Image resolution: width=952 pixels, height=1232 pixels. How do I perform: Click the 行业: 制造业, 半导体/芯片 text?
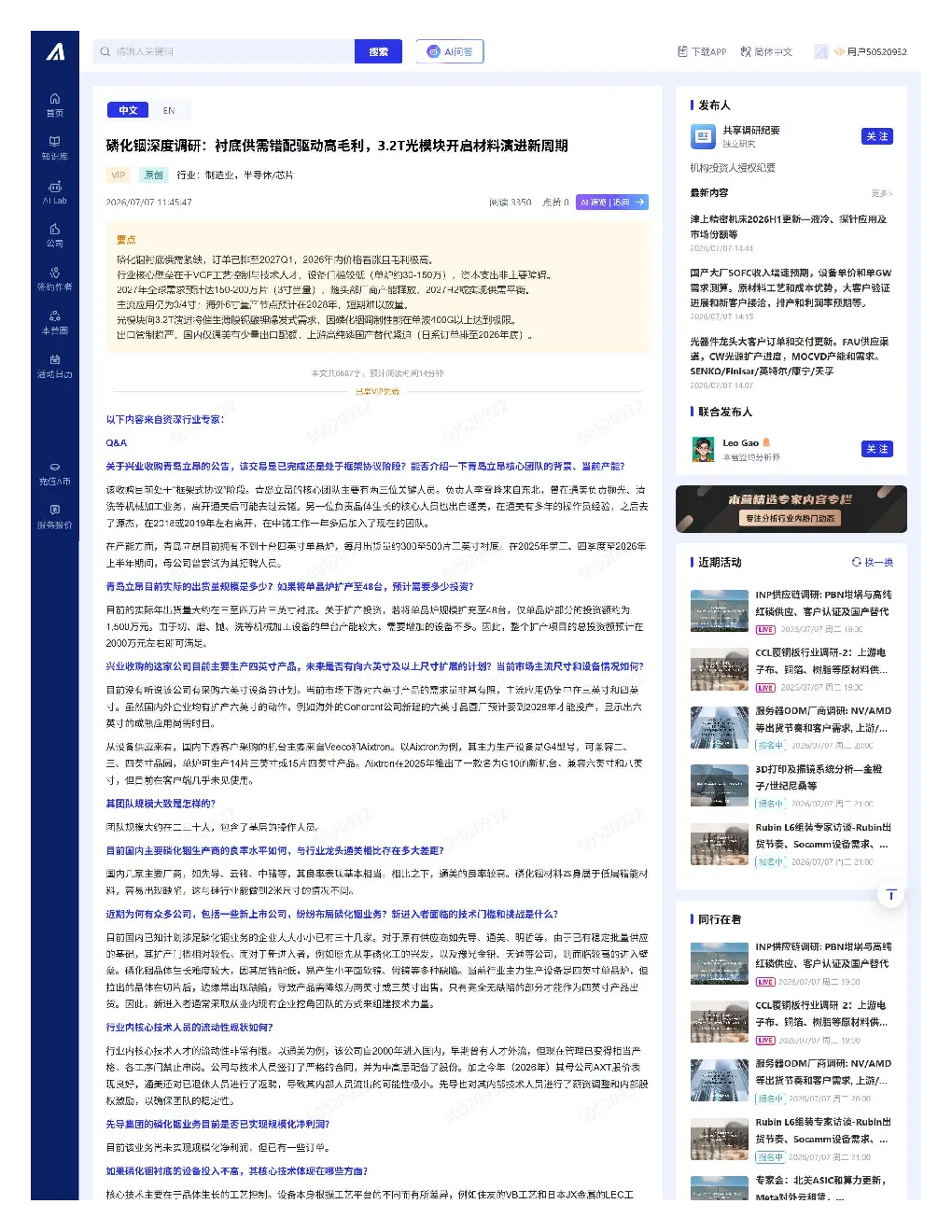(235, 175)
